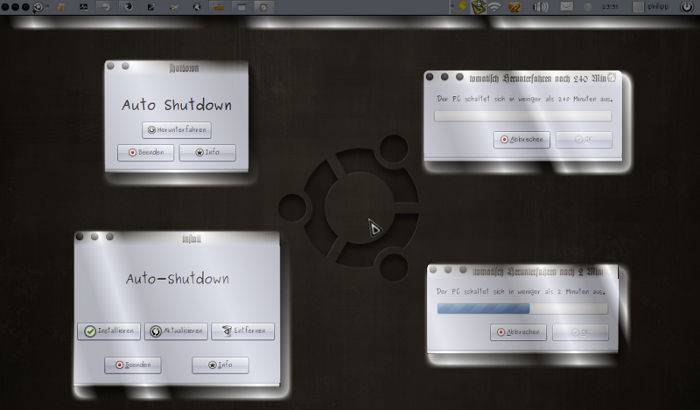The height and width of the screenshot is (410, 700).
Task: Open the circular main menu icon in top panel
Action: 38,7
